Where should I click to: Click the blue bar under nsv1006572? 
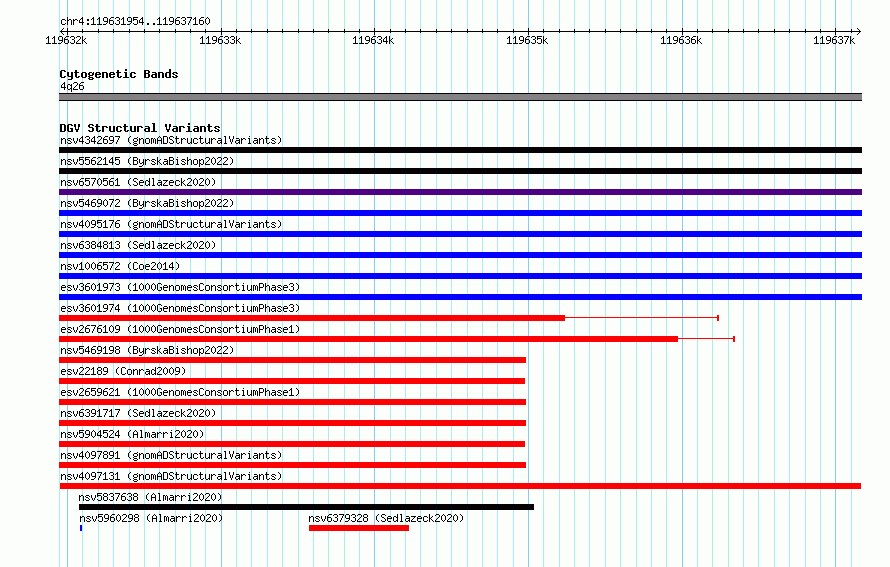pos(460,276)
